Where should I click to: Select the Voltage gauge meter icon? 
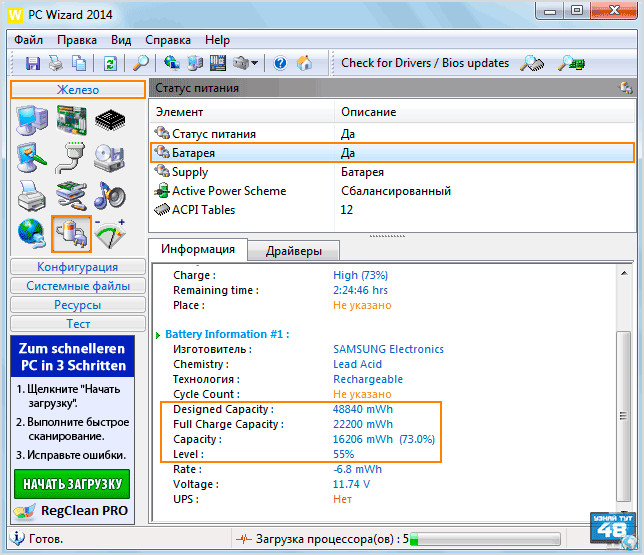[x=110, y=233]
